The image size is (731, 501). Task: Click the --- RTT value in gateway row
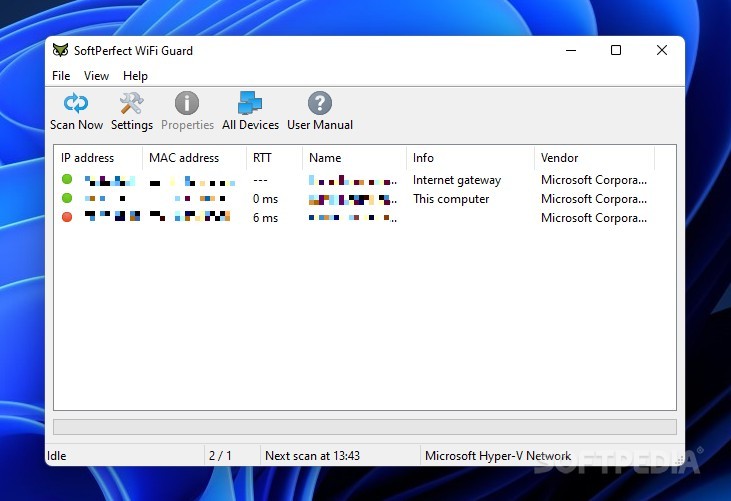(260, 180)
